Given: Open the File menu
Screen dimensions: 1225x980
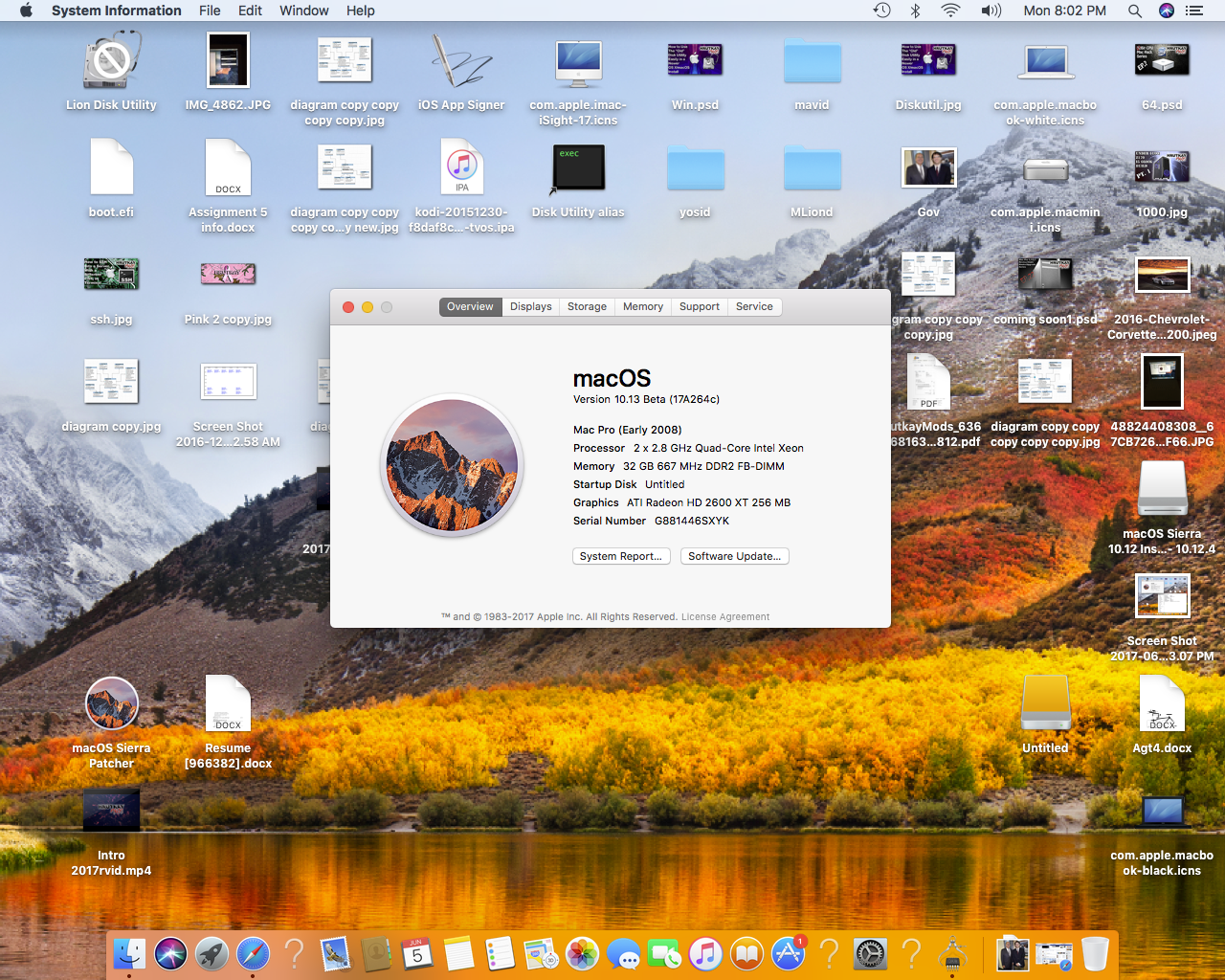Looking at the screenshot, I should 210,11.
